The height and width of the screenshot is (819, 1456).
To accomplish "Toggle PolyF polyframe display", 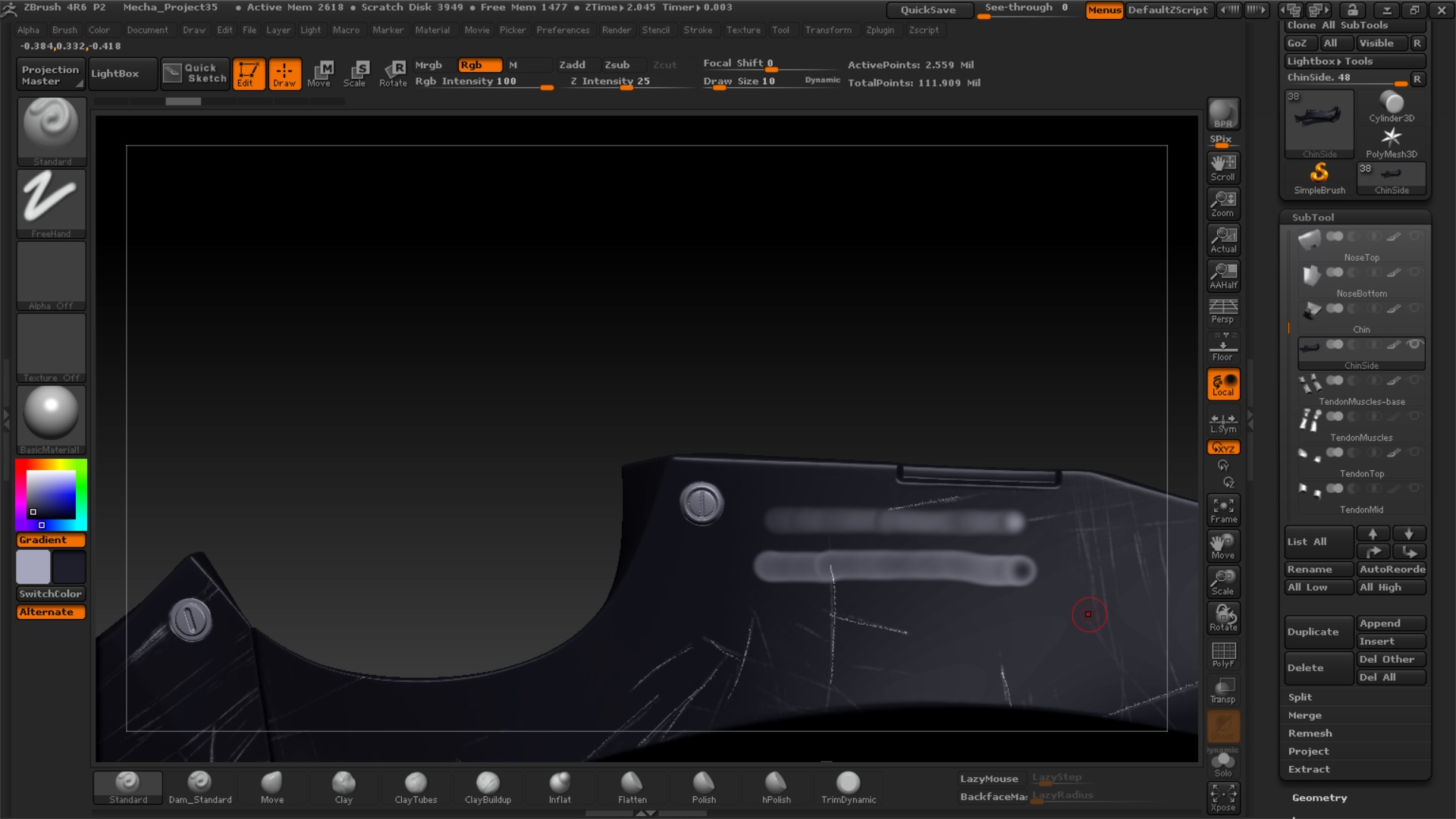I will click(1223, 654).
